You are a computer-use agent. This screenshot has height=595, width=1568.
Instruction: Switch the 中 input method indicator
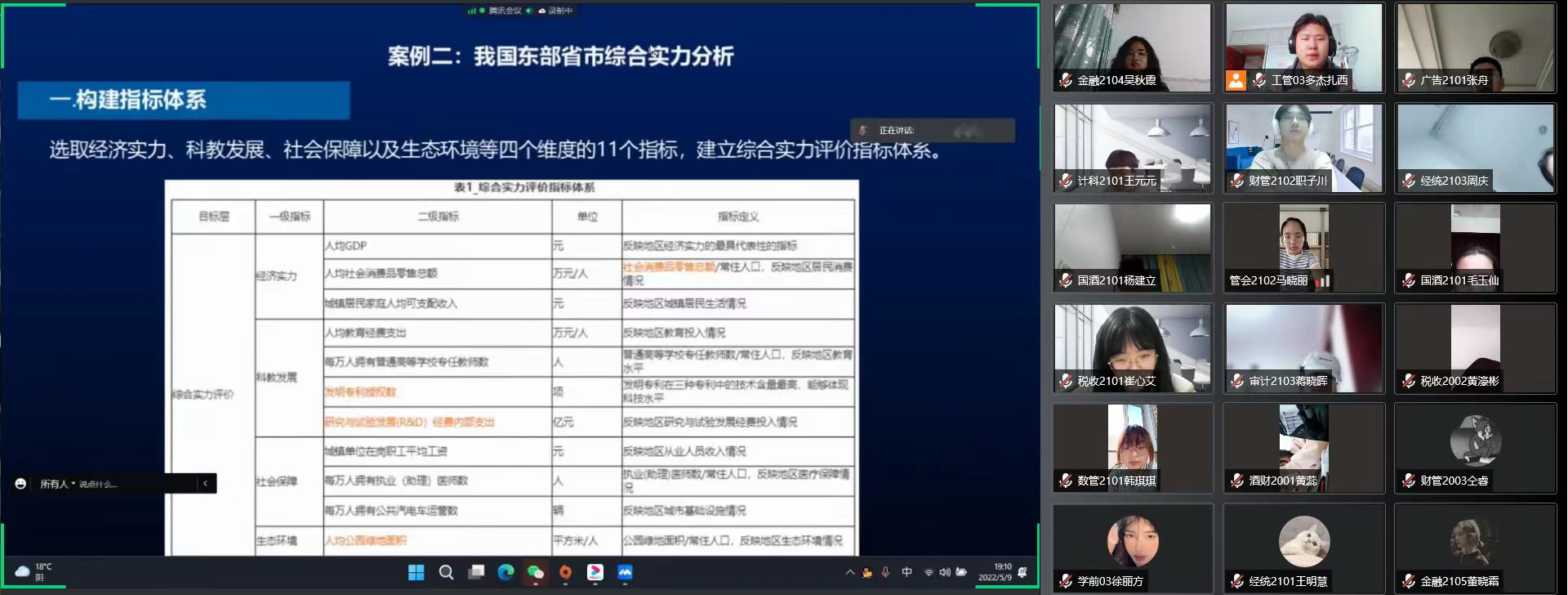click(x=906, y=572)
